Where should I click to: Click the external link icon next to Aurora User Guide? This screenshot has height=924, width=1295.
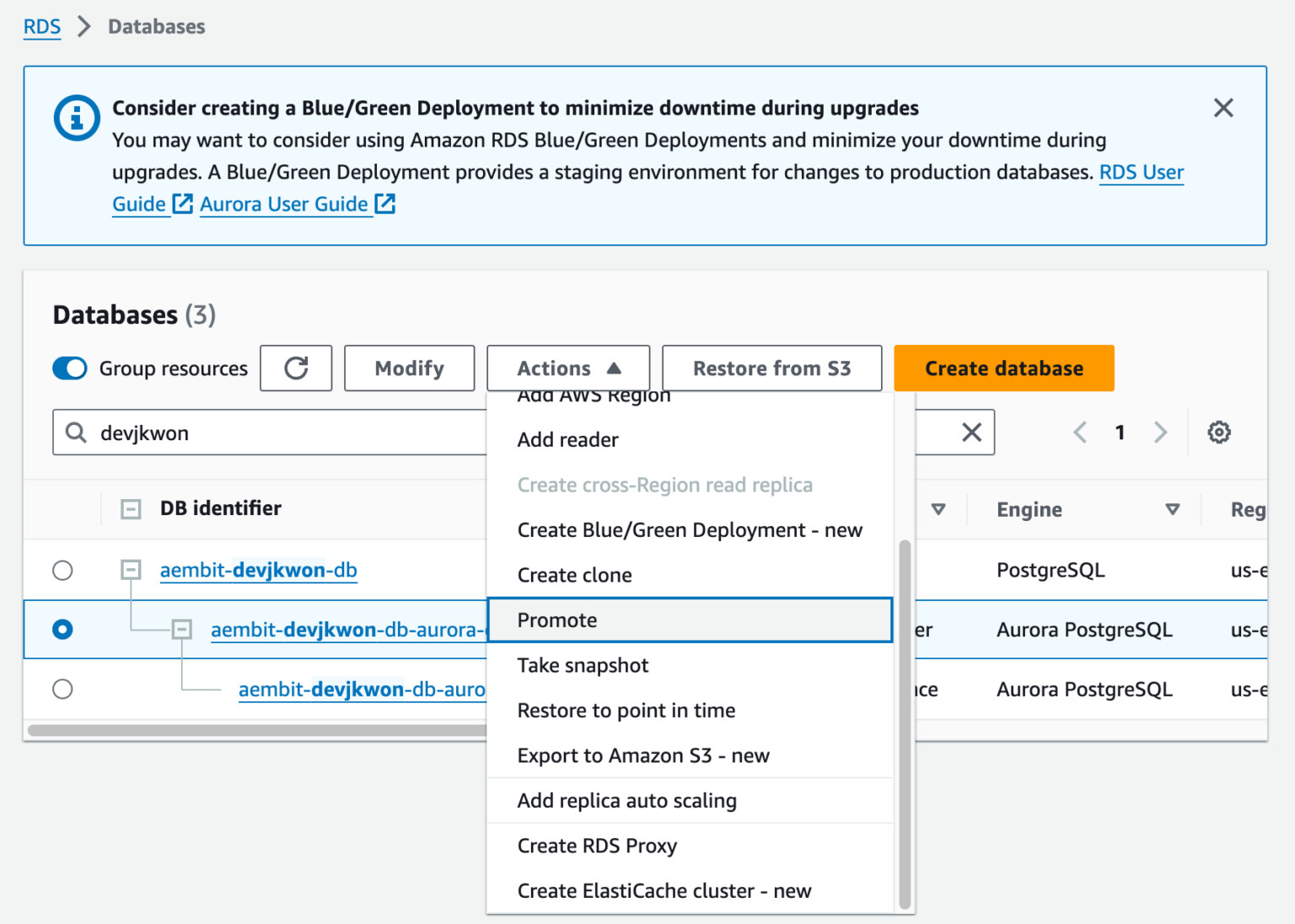point(384,203)
